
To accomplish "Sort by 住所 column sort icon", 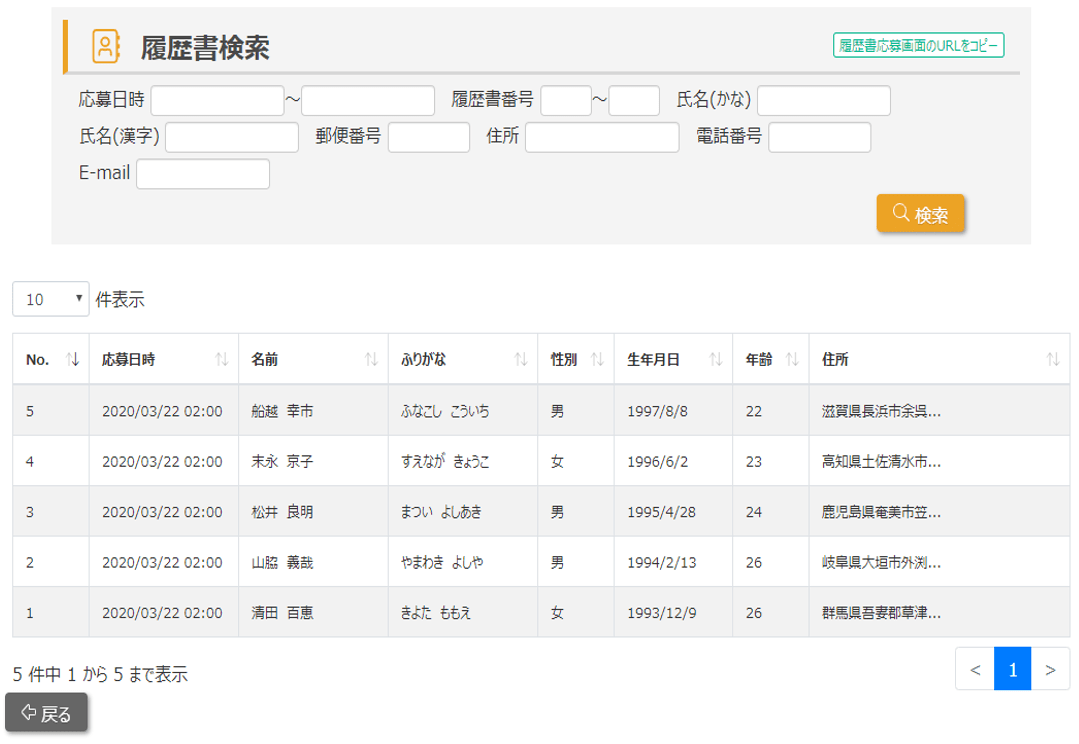I will (x=1052, y=360).
